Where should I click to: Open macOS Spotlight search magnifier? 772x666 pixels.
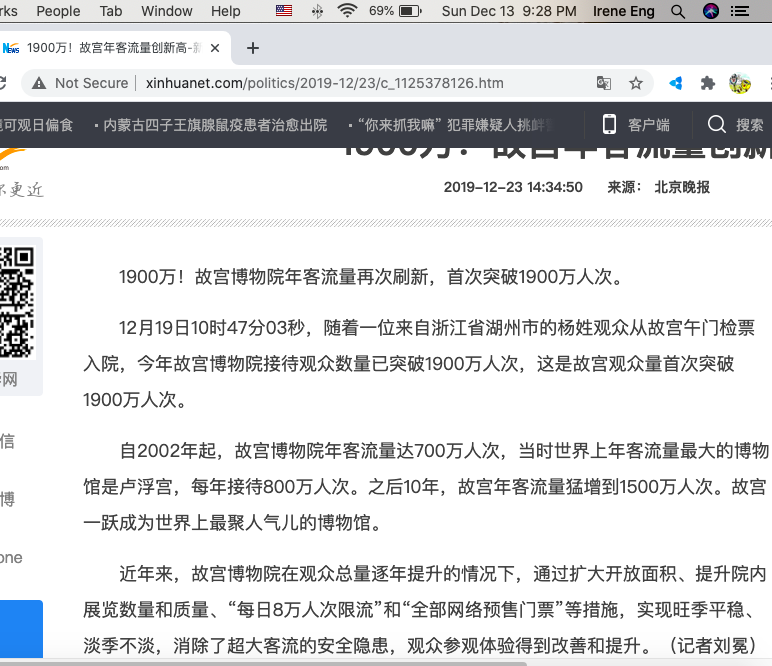[678, 11]
